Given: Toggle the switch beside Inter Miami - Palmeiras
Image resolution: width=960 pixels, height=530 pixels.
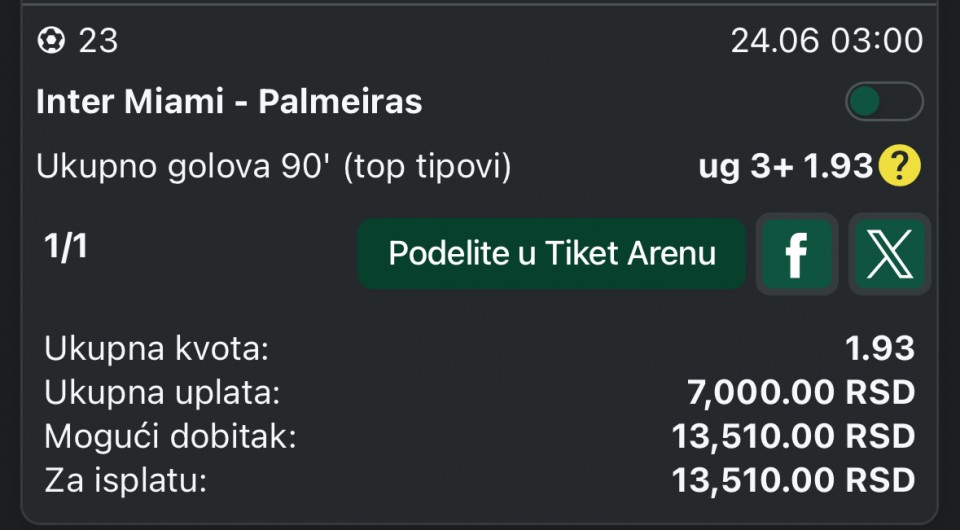Looking at the screenshot, I should [x=883, y=102].
